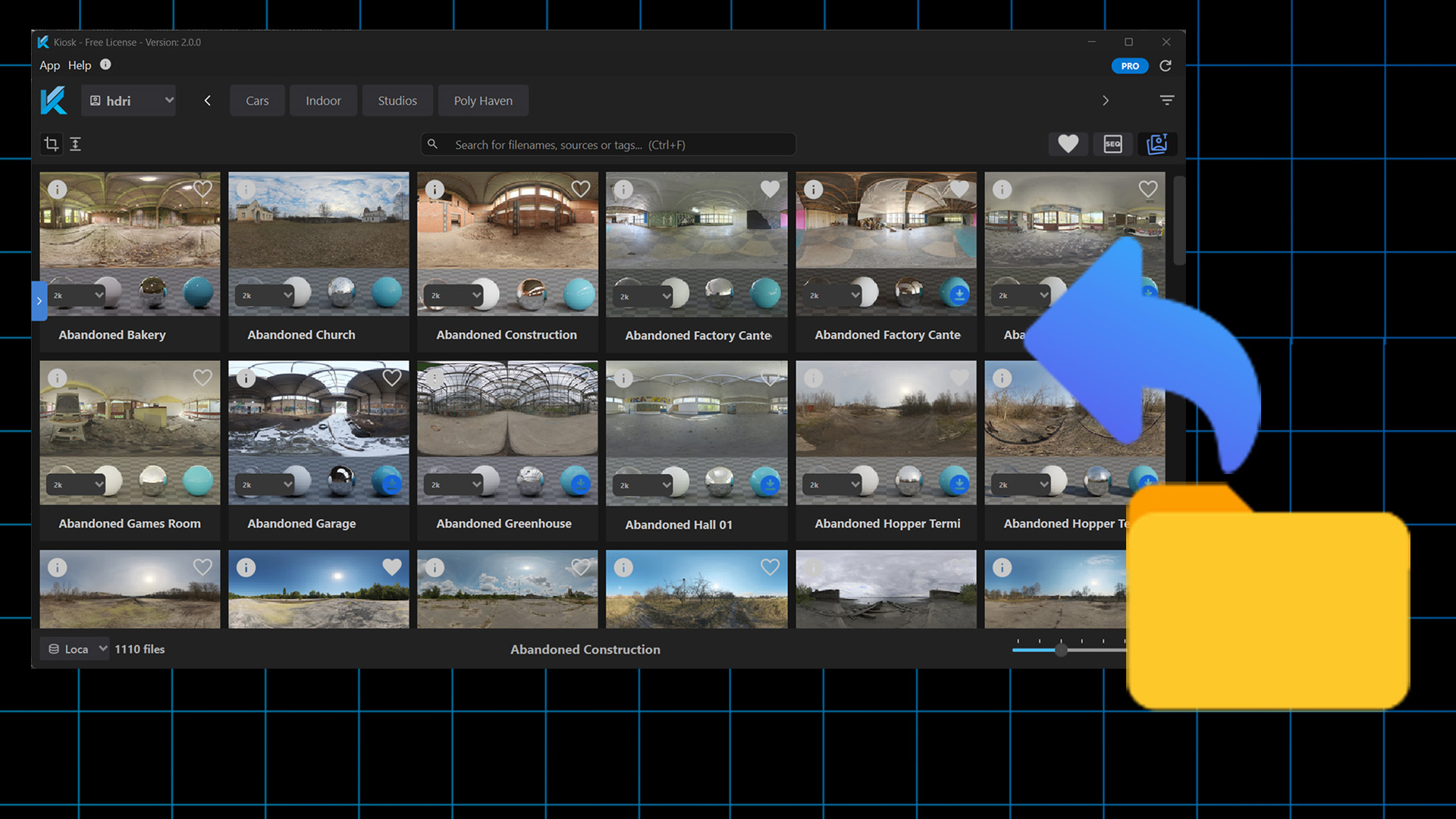Image resolution: width=1456 pixels, height=819 pixels.
Task: Open the App menu
Action: click(x=49, y=65)
